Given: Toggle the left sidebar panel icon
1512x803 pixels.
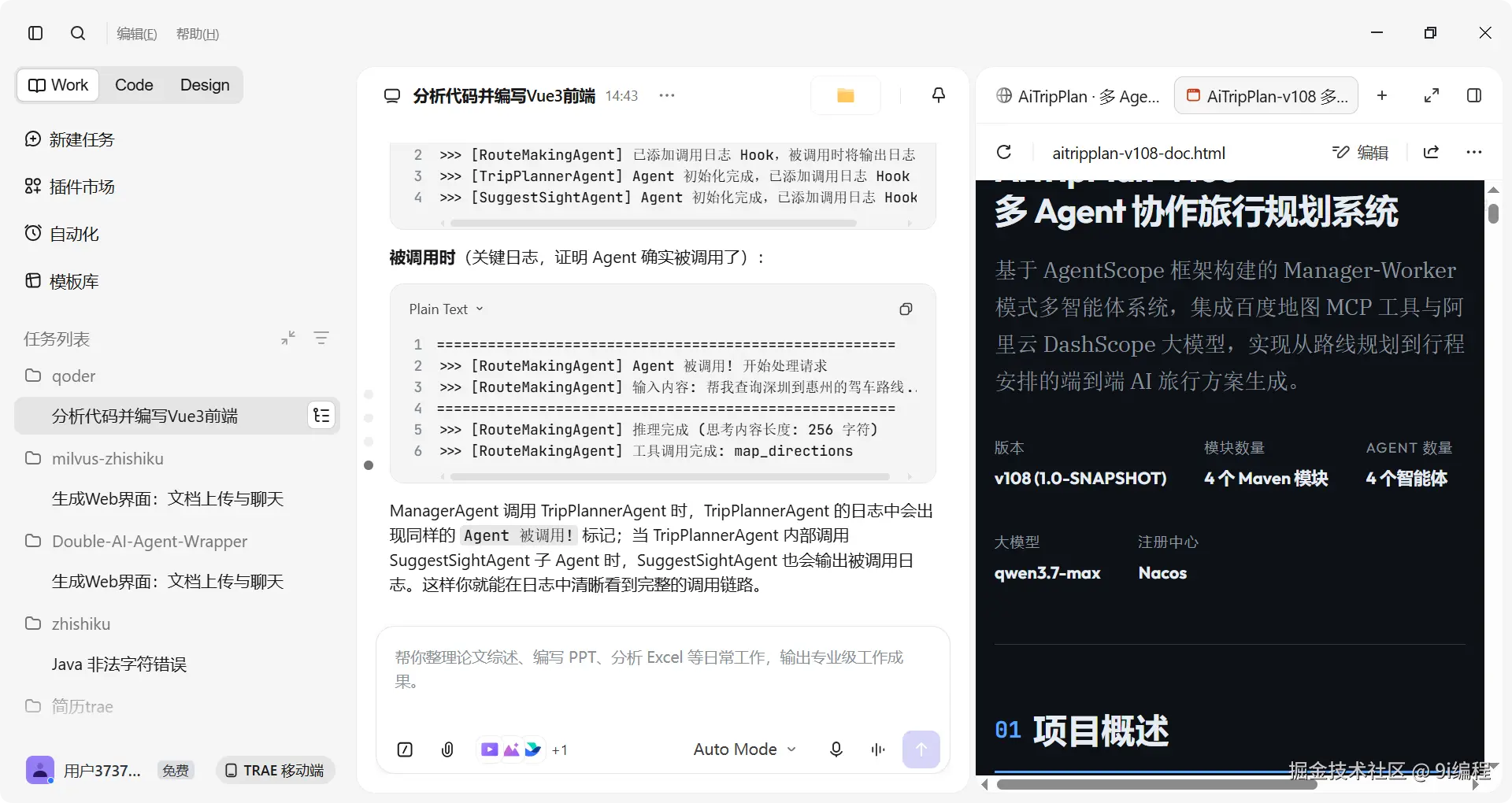Looking at the screenshot, I should click(x=35, y=33).
